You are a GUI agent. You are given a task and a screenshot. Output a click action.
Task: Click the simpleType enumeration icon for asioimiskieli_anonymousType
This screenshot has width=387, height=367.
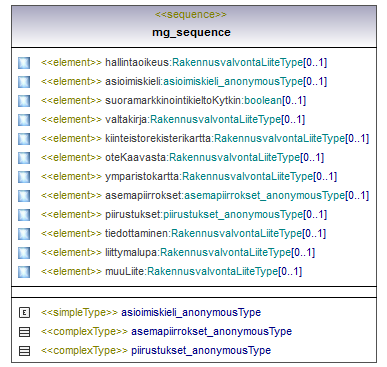pyautogui.click(x=24, y=313)
